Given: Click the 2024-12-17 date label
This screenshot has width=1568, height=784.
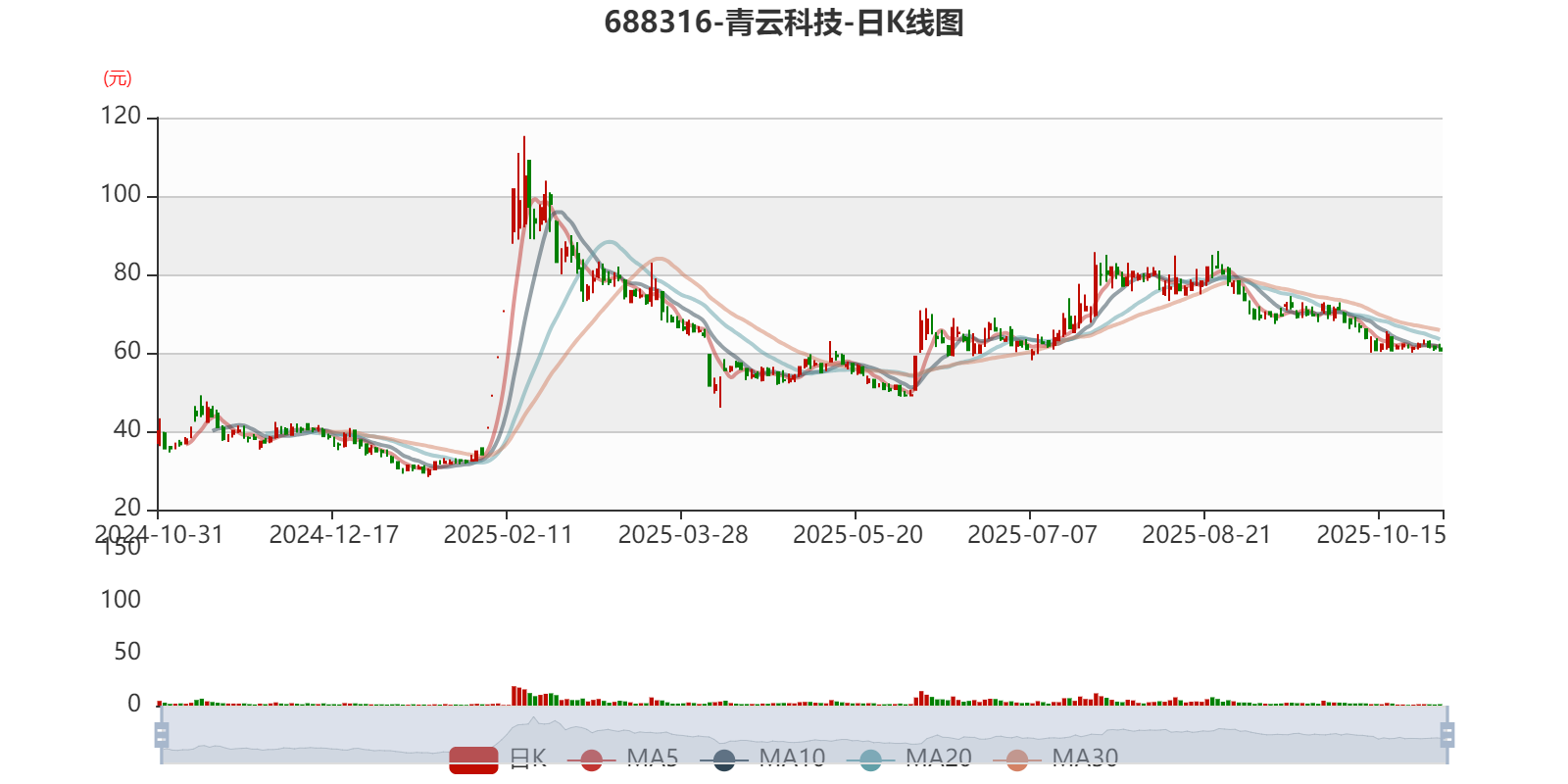Looking at the screenshot, I should pos(334,534).
